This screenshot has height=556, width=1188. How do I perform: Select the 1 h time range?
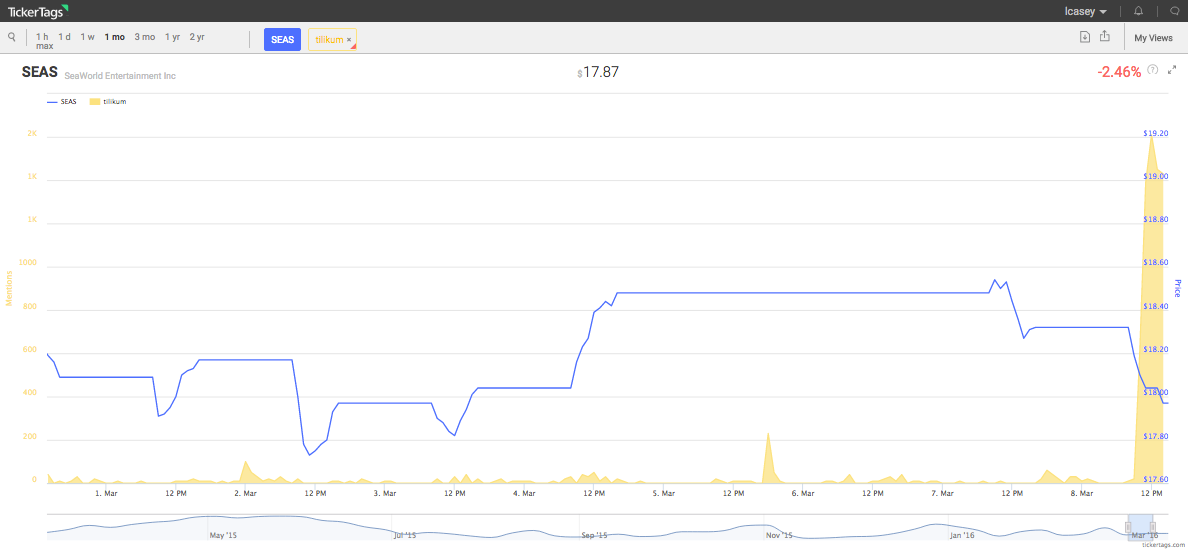[x=42, y=36]
